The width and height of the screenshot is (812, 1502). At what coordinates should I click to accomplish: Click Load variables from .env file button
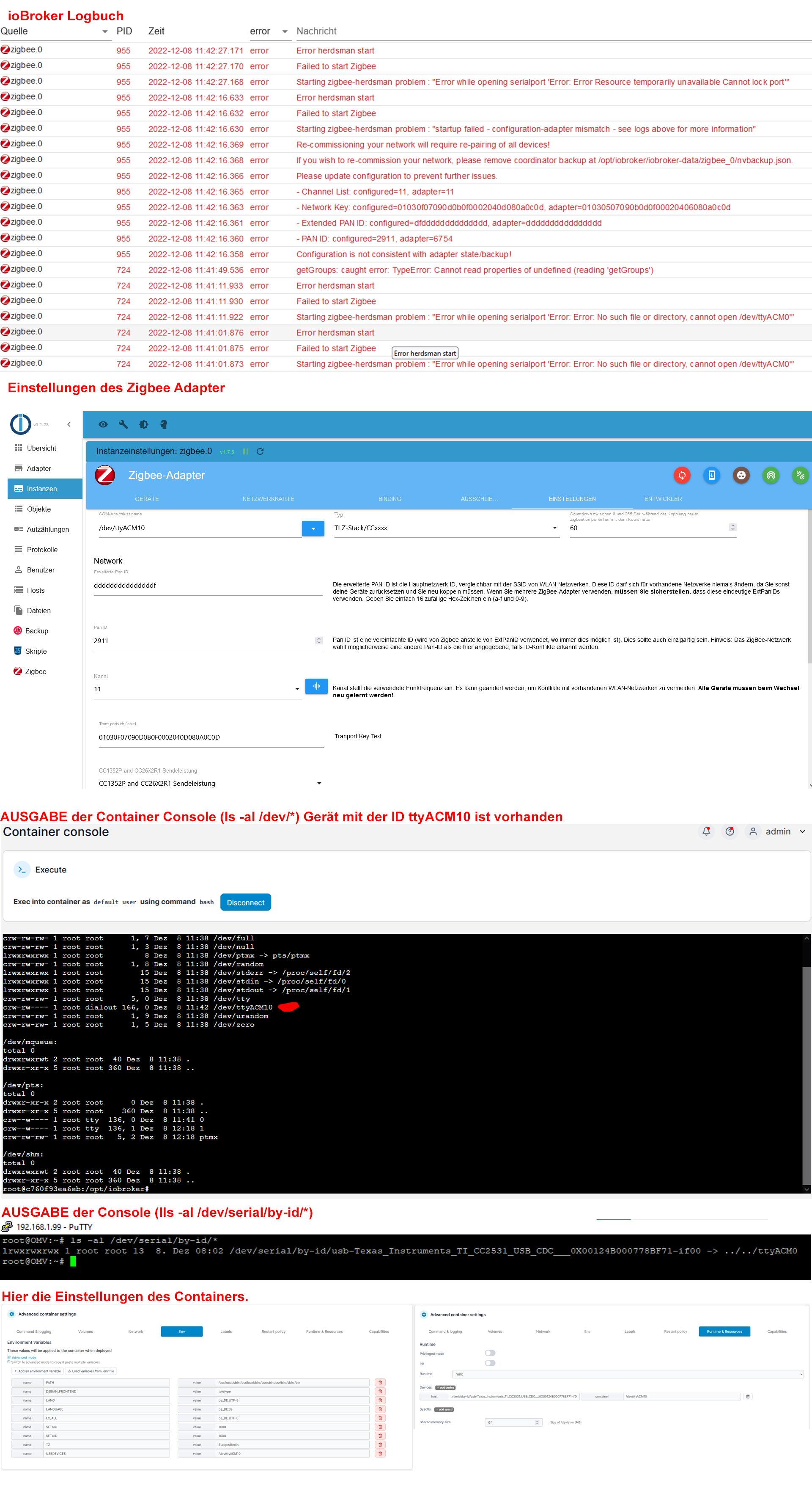click(x=91, y=1371)
